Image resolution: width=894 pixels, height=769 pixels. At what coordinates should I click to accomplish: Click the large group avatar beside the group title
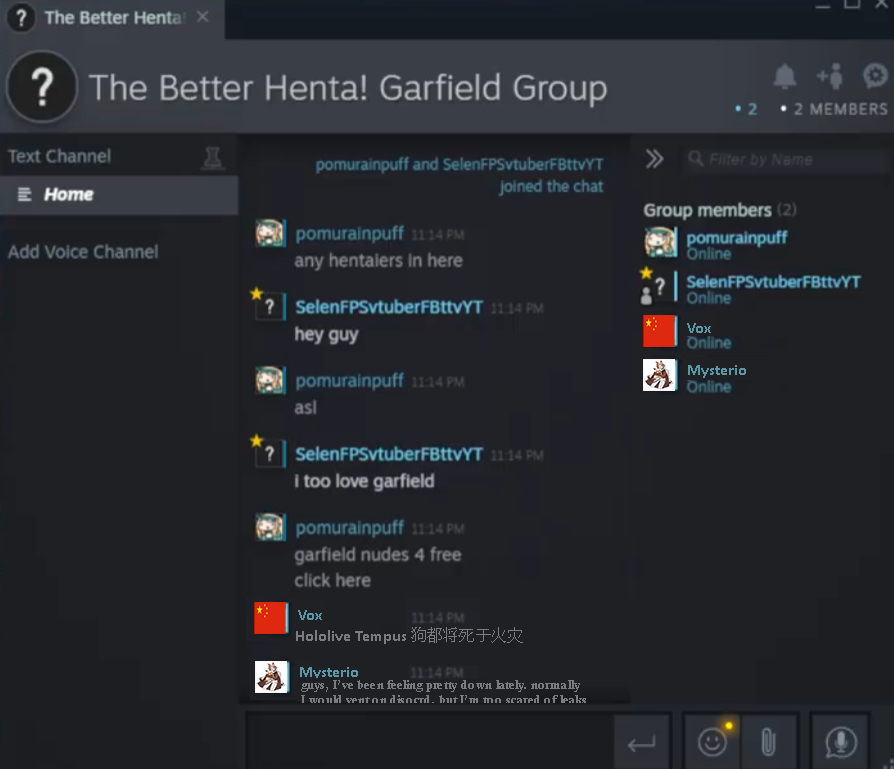tap(42, 87)
